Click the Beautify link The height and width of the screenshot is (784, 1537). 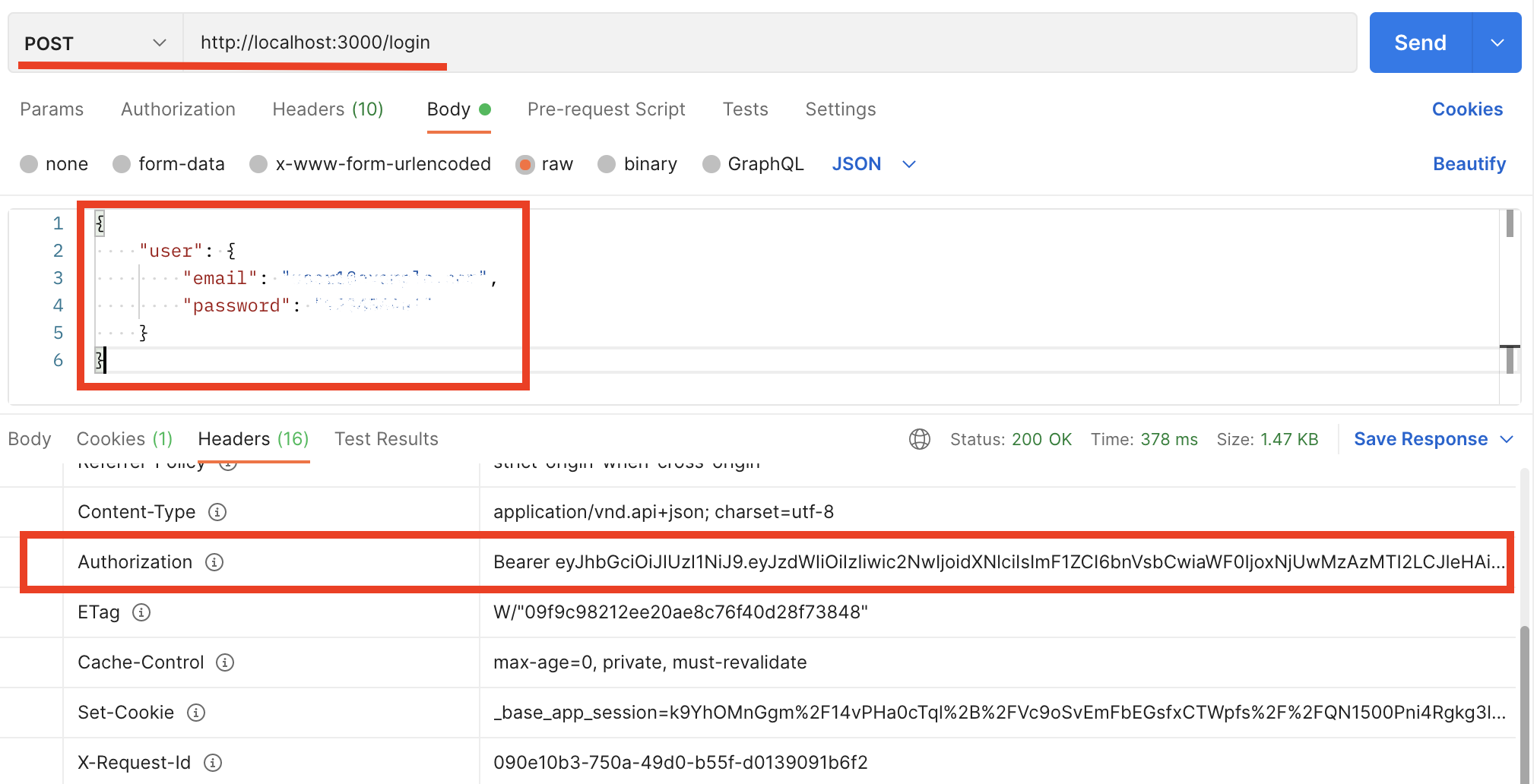click(1469, 164)
